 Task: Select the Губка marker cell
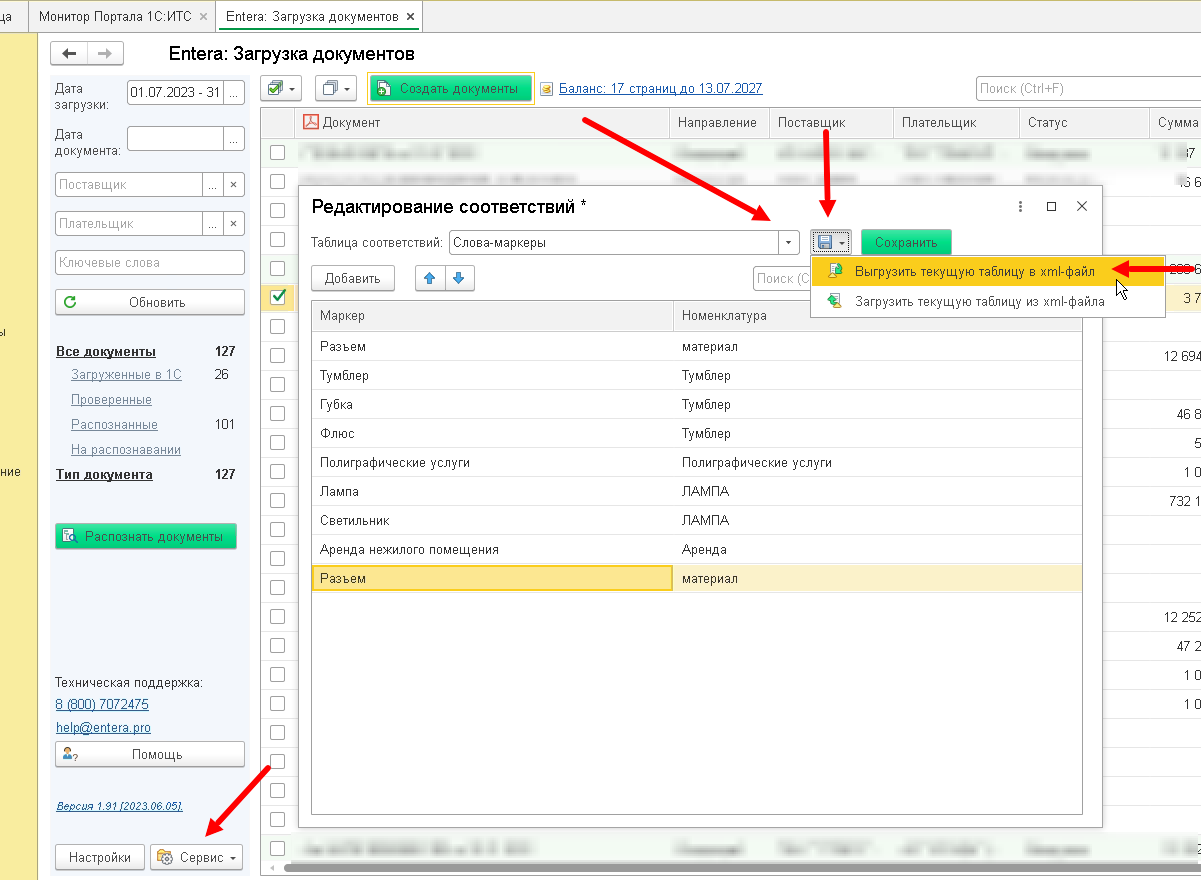493,404
